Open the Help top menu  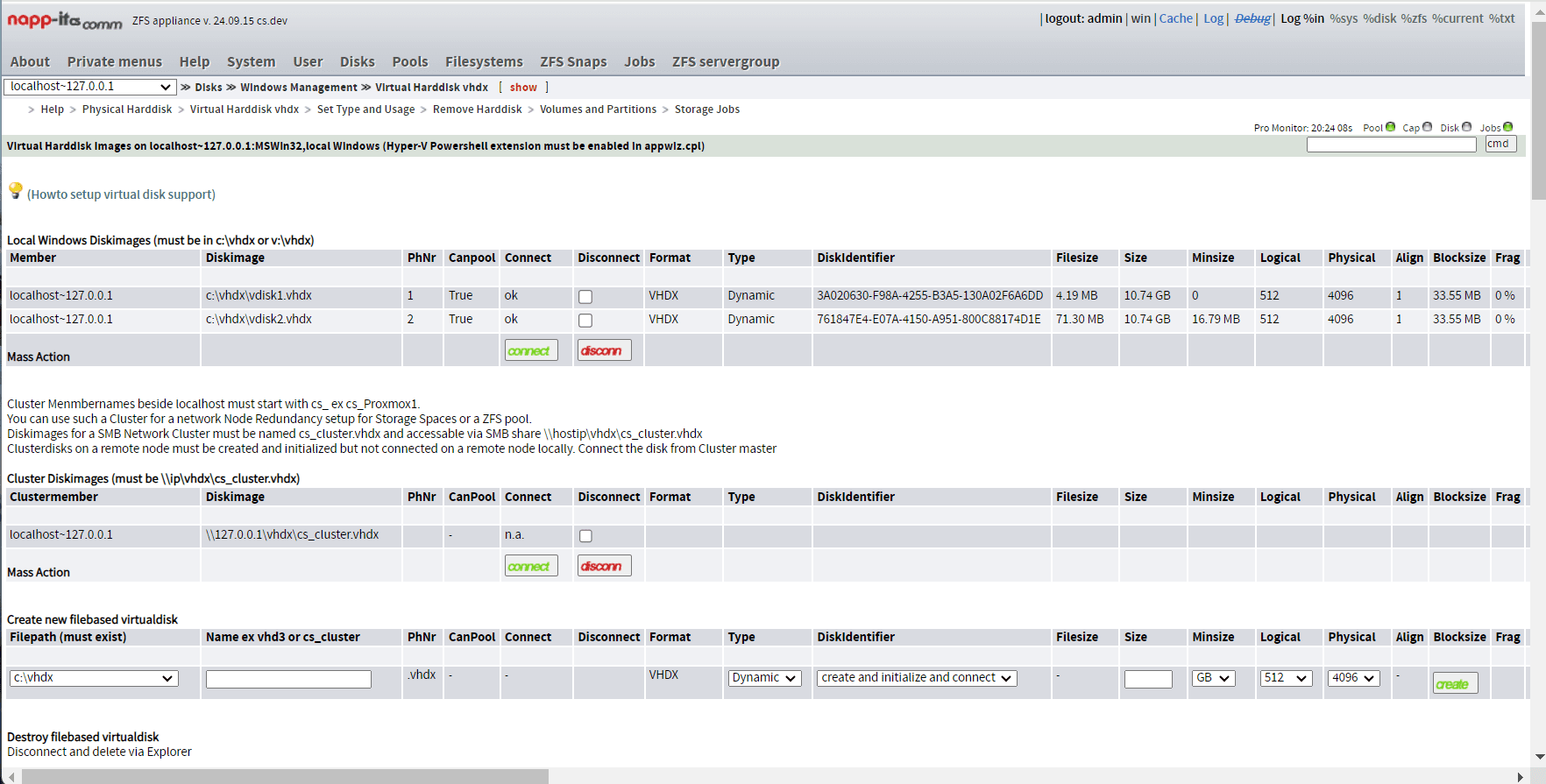(x=195, y=62)
